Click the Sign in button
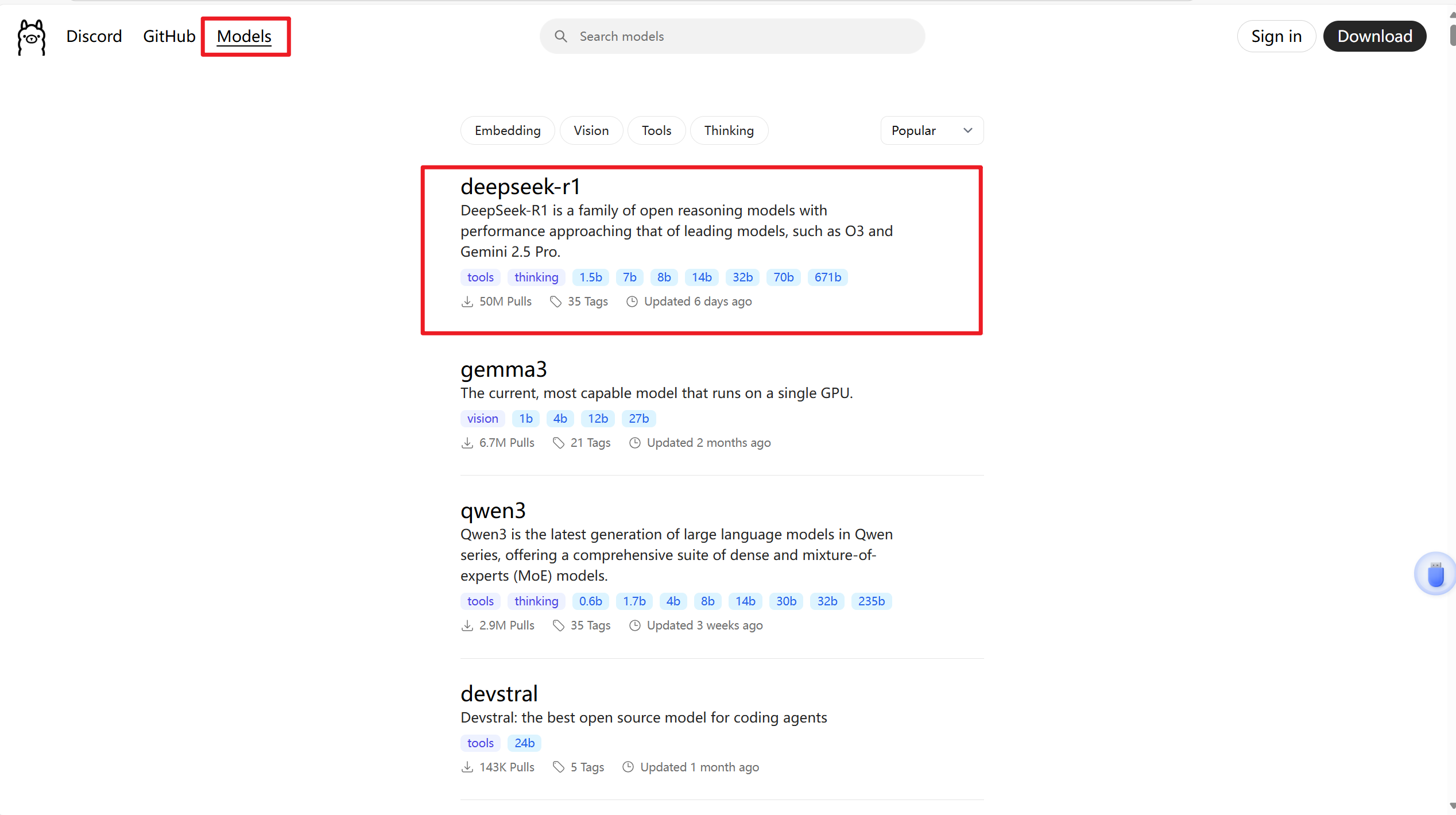The height and width of the screenshot is (815, 1456). [x=1276, y=36]
